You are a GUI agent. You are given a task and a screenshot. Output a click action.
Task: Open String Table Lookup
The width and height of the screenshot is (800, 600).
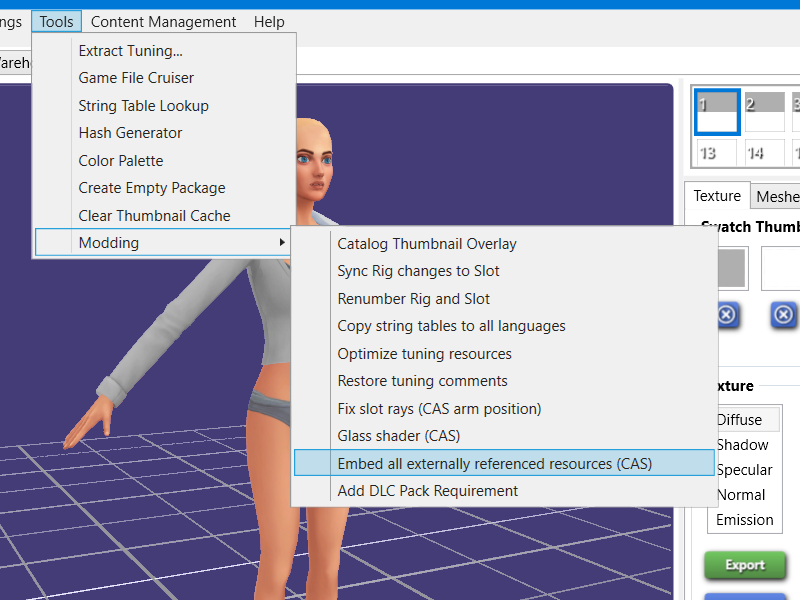coord(165,106)
